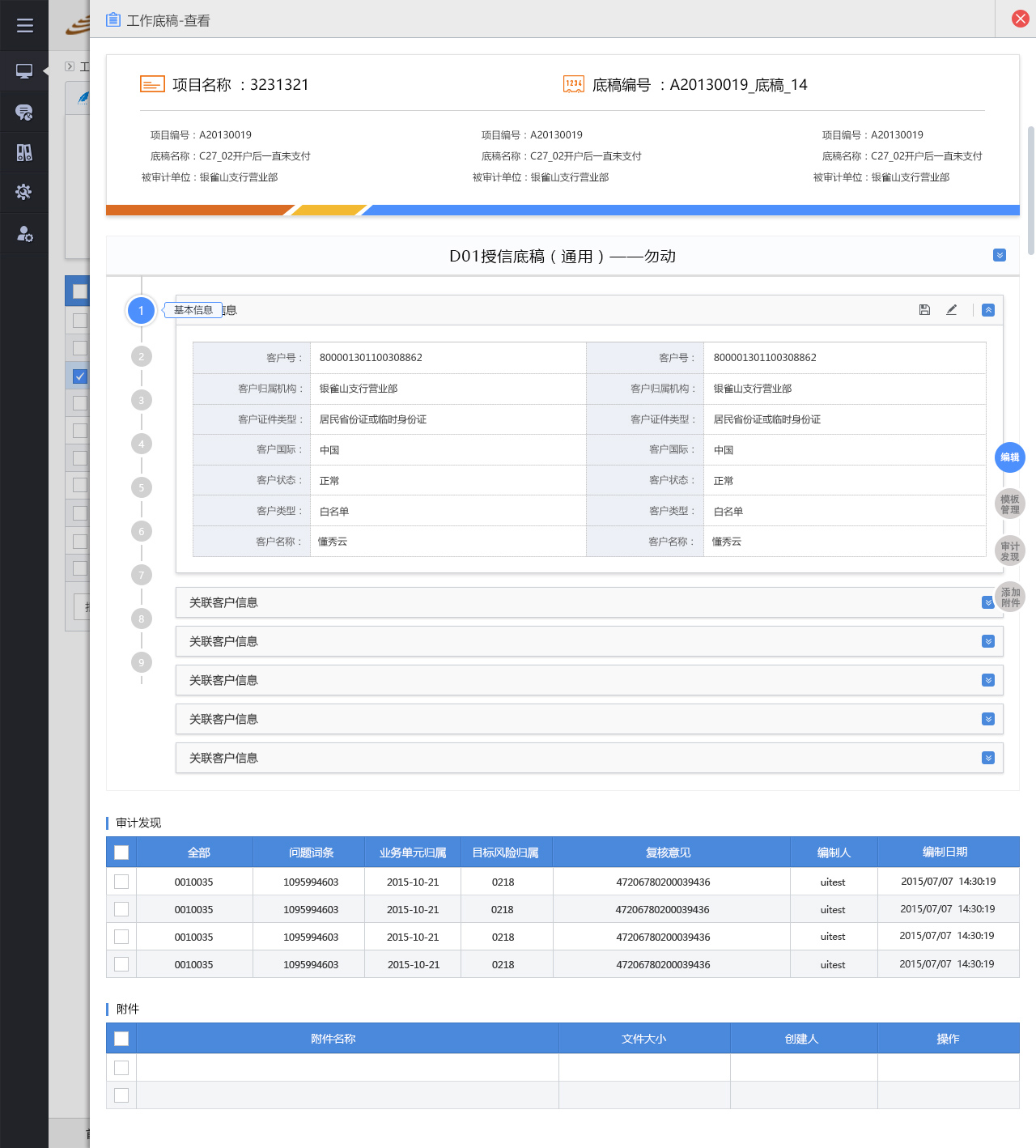Edit the 基本信息 section using the pencil icon
Viewport: 1036px width, 1148px height.
point(952,309)
